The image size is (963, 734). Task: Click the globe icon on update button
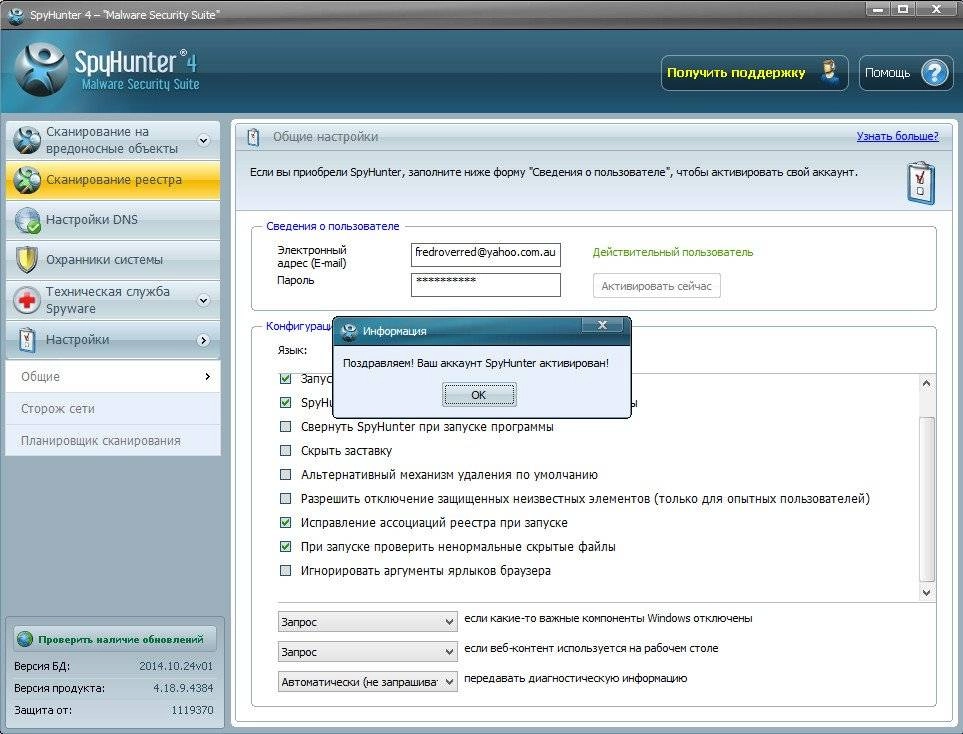pos(25,639)
